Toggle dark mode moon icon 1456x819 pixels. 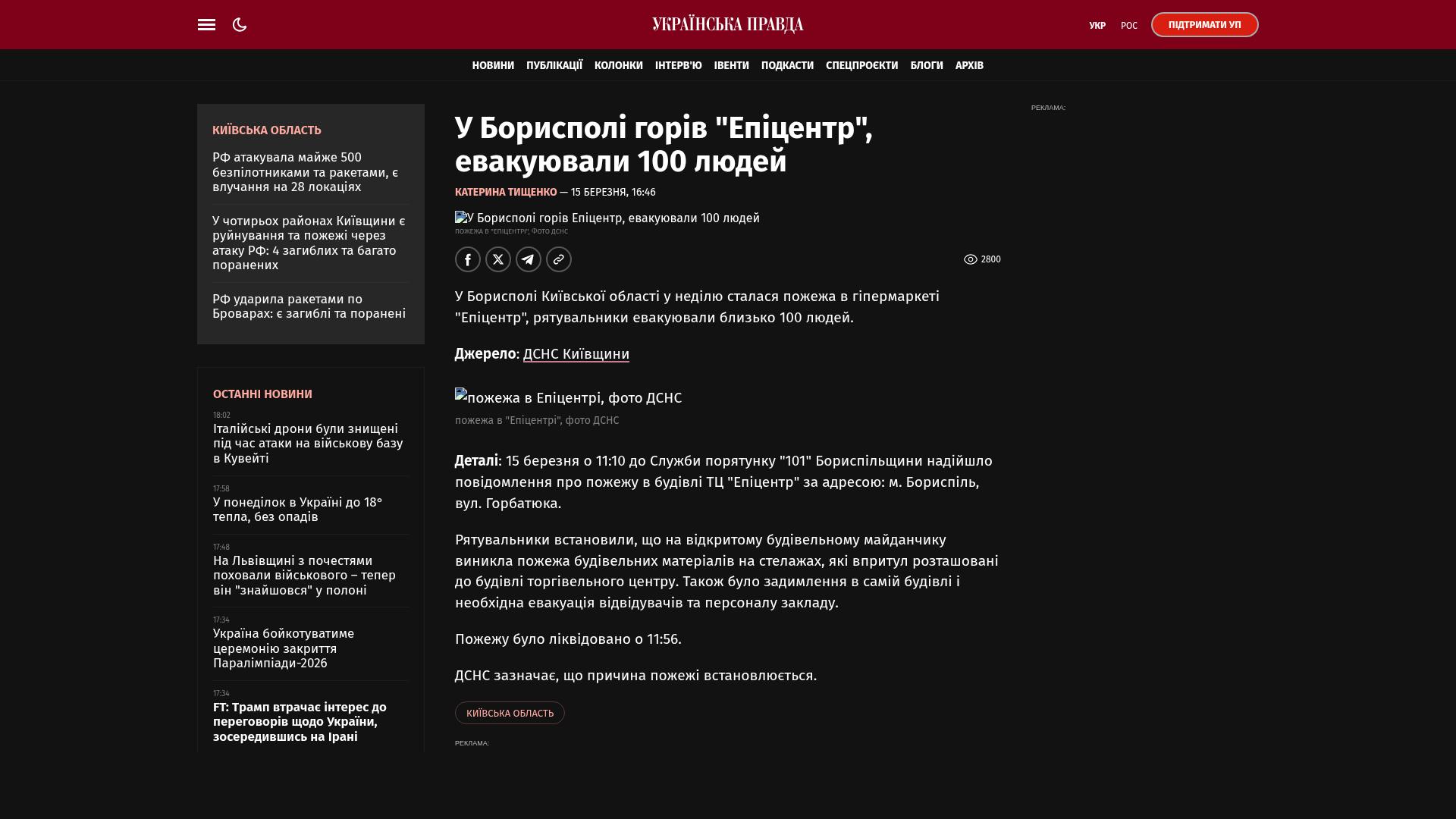coord(240,25)
